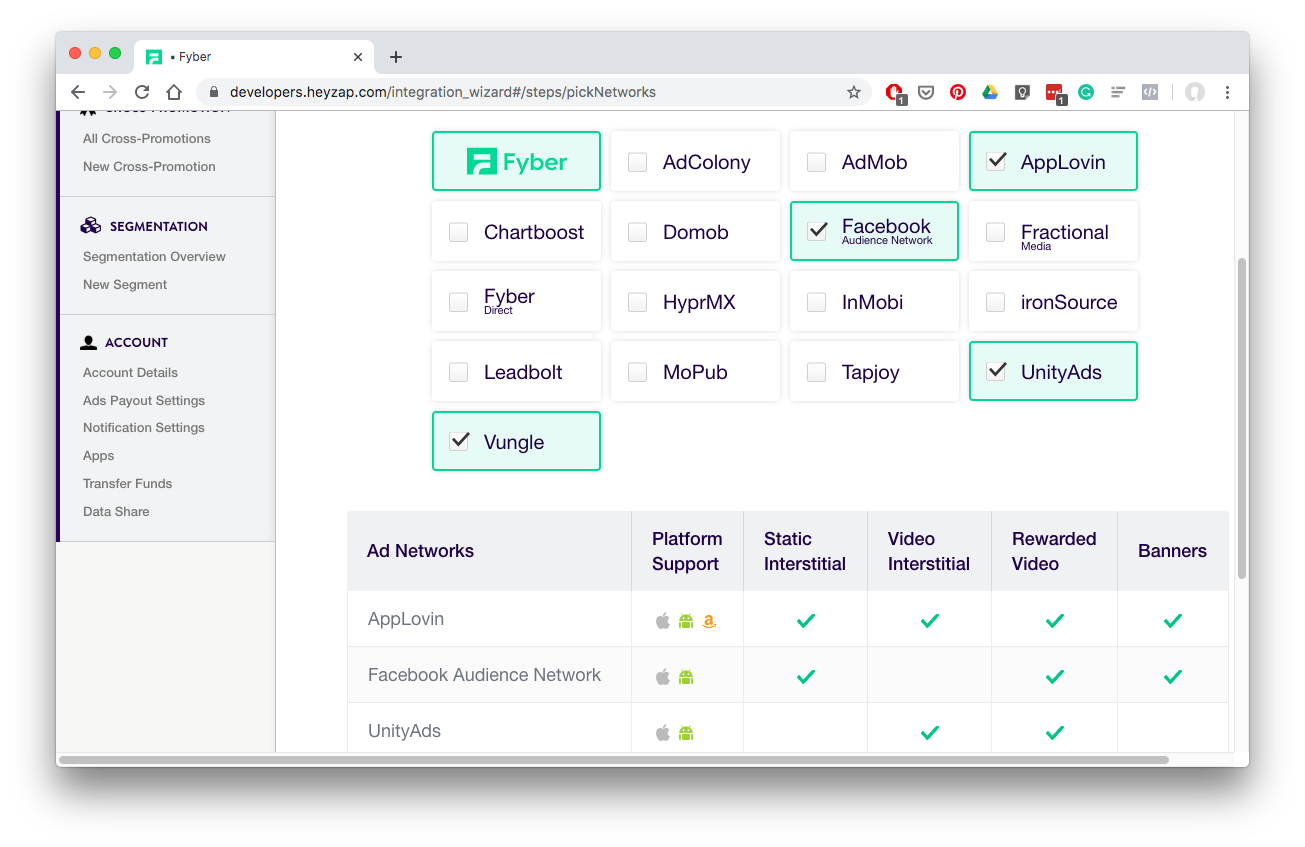Click the vertical page scrollbar
Image resolution: width=1305 pixels, height=847 pixels.
(1242, 418)
